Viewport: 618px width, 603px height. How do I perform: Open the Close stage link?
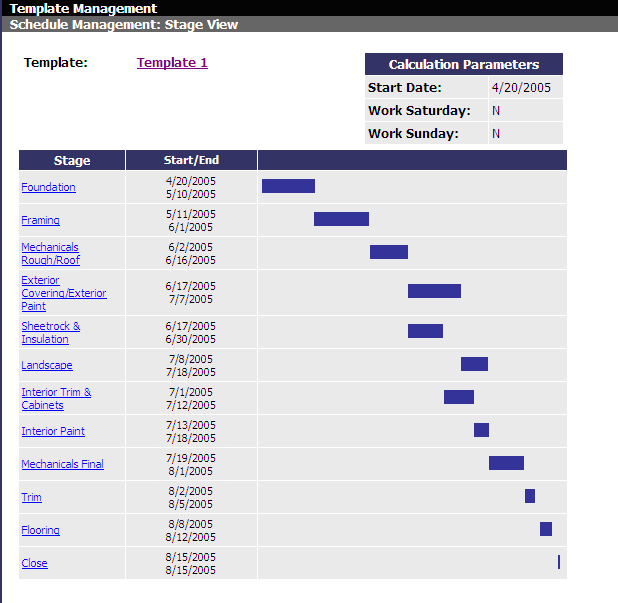(x=34, y=563)
